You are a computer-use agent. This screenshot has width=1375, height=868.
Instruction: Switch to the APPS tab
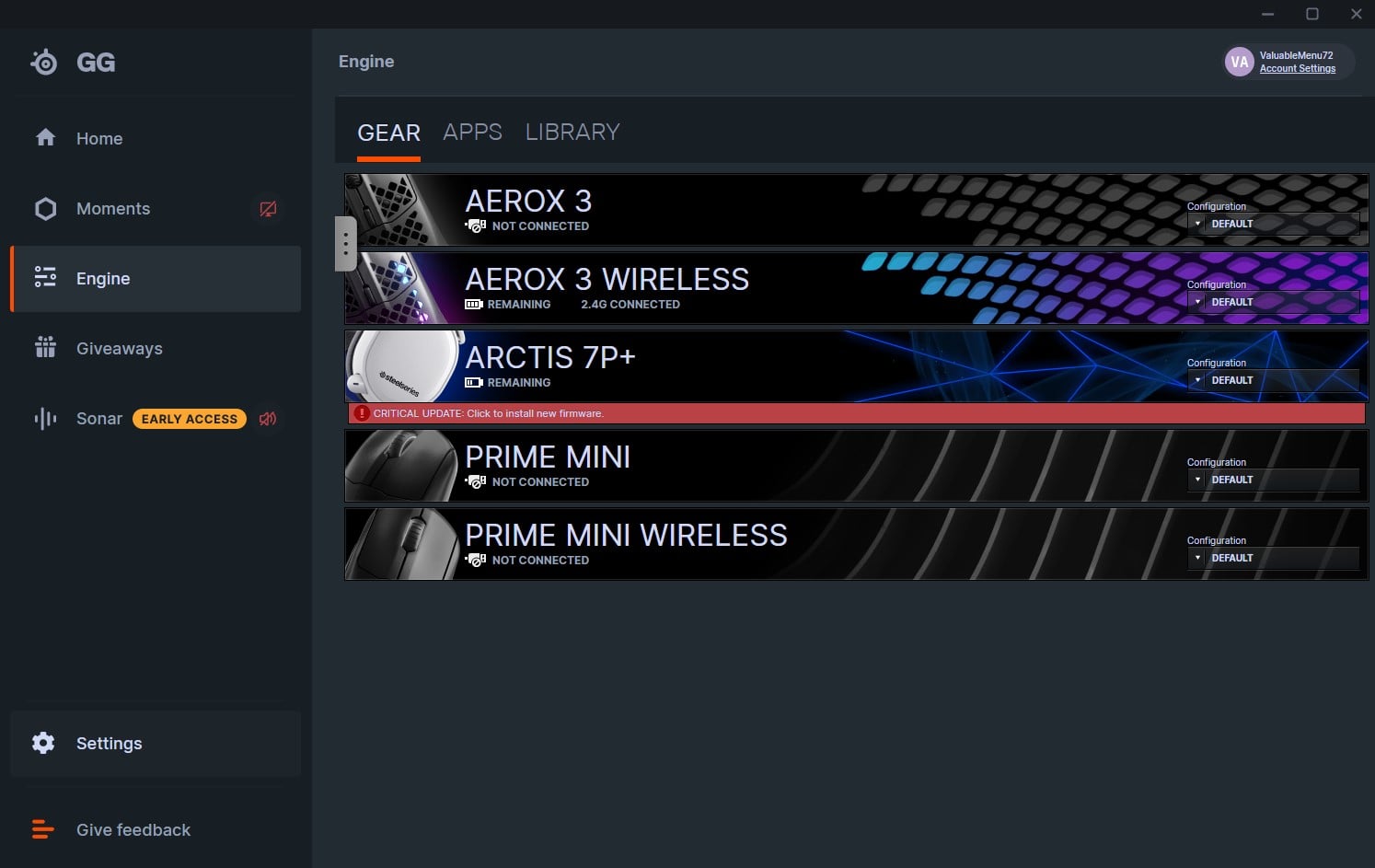coord(473,132)
